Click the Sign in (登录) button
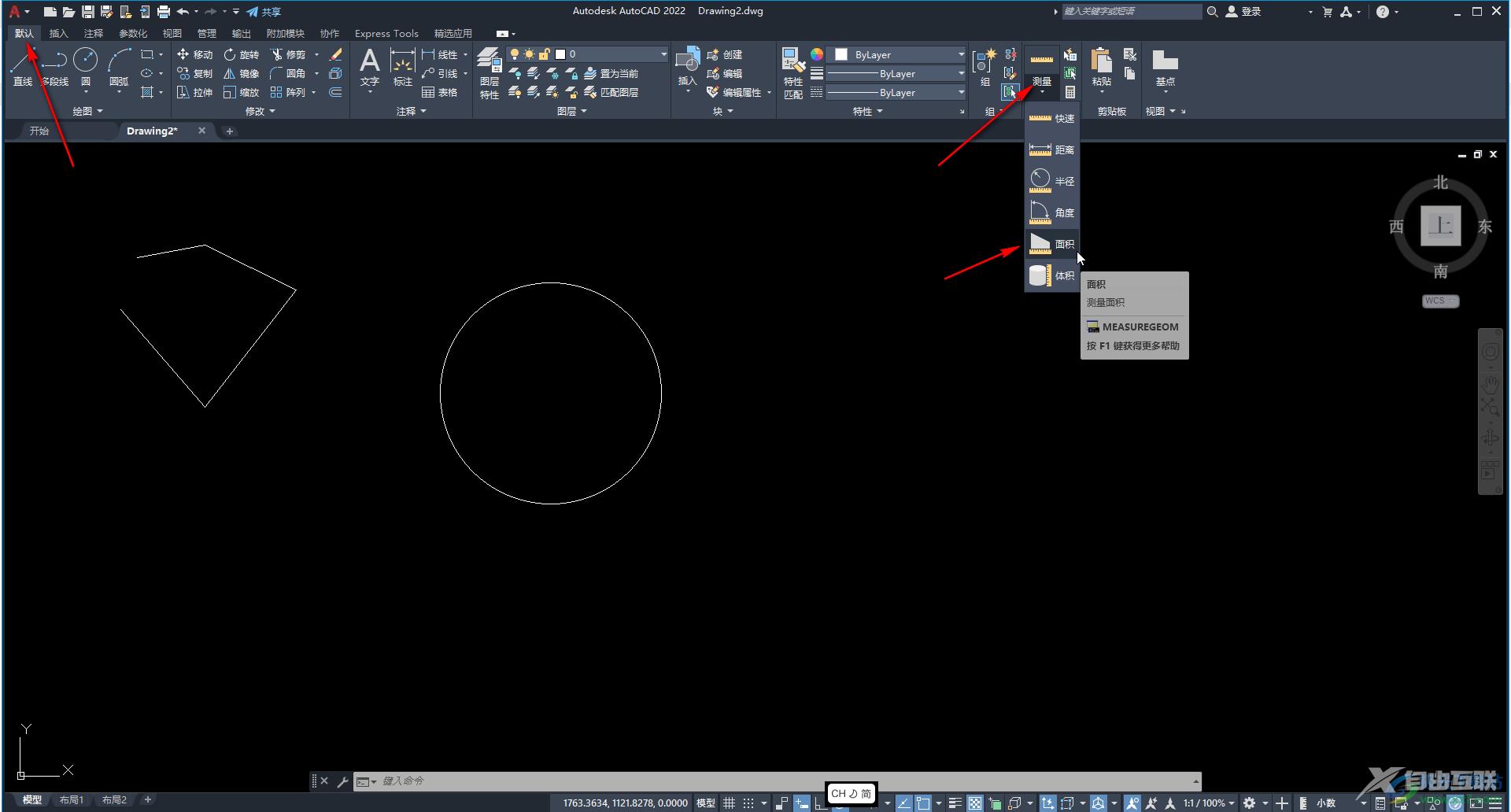 pos(1244,12)
